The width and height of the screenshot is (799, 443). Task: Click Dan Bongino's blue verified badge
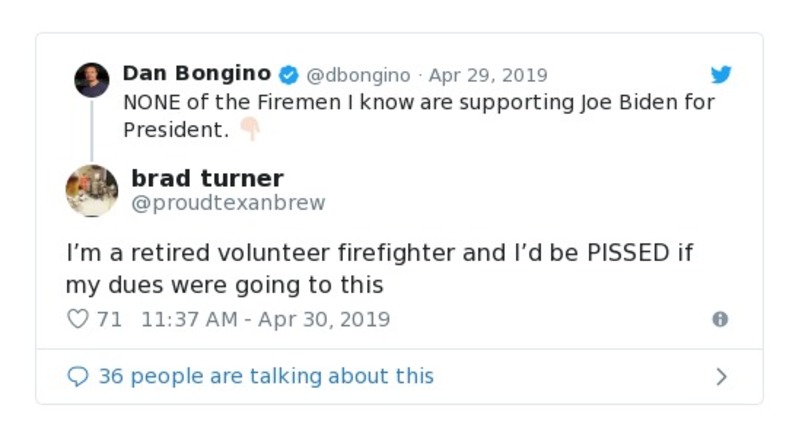pos(288,75)
